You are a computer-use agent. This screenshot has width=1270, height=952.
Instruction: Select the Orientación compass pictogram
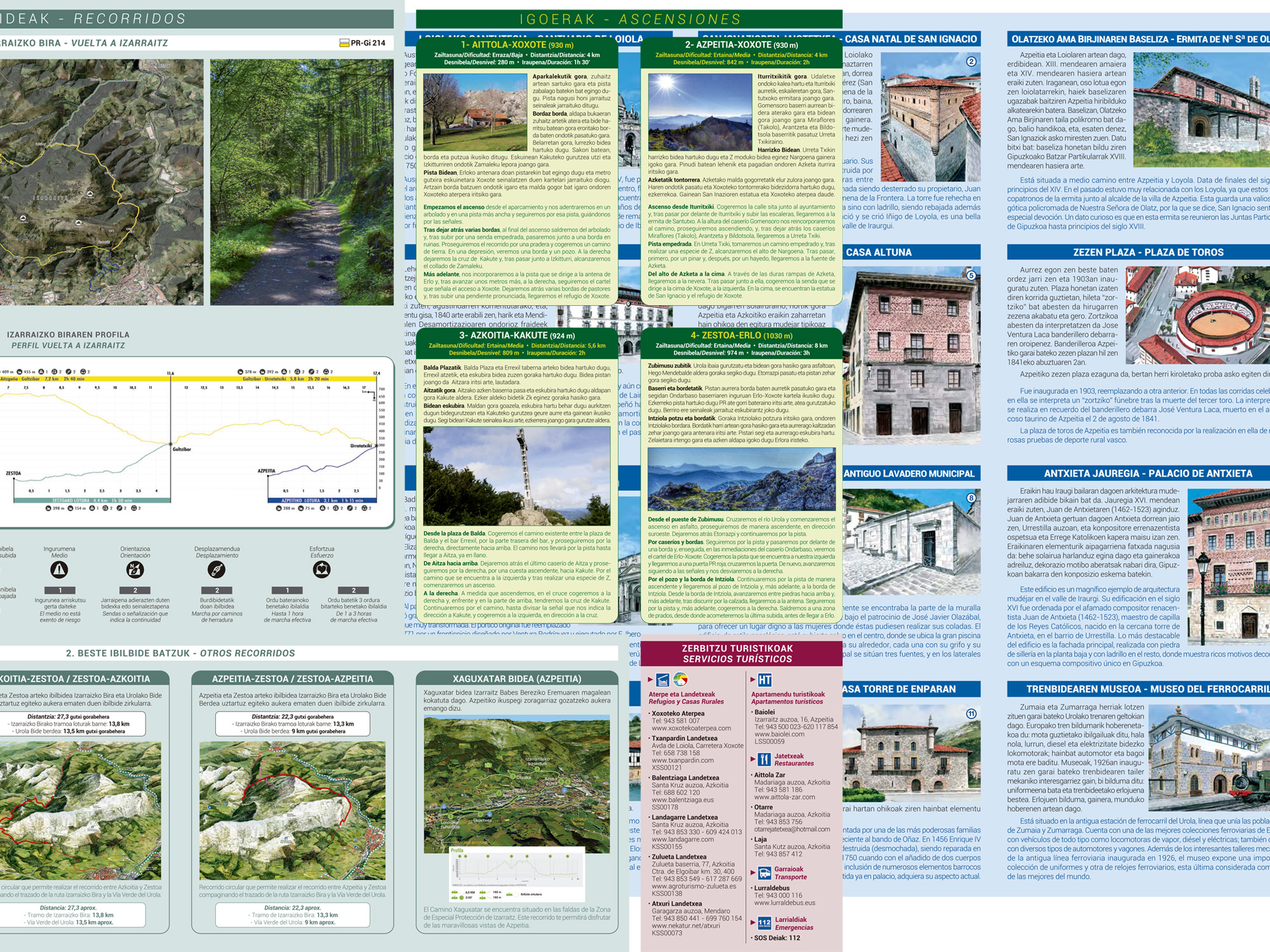[135, 570]
